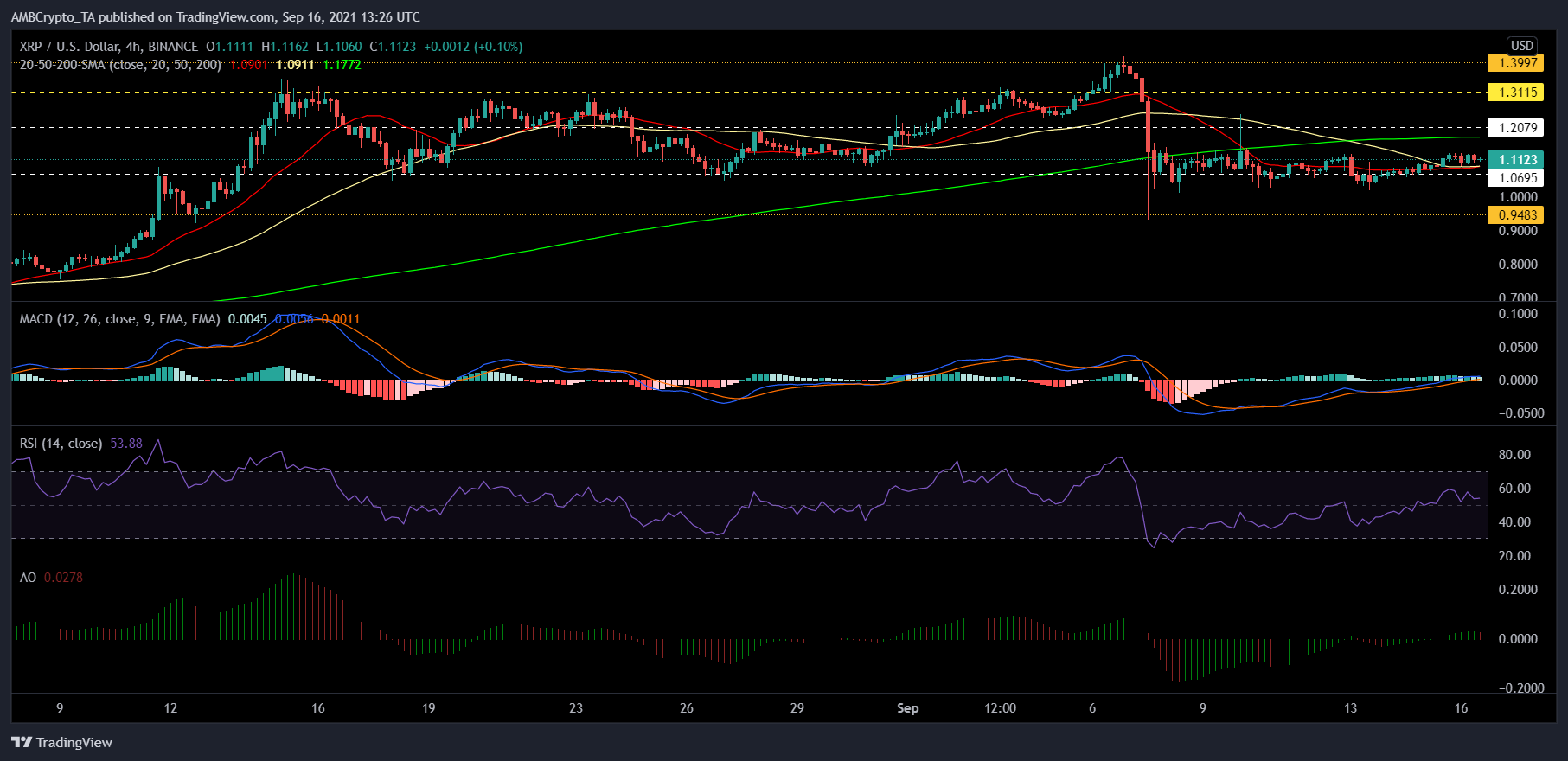Image resolution: width=1568 pixels, height=761 pixels.
Task: Click the current price 1.1123 label
Action: tap(1515, 160)
